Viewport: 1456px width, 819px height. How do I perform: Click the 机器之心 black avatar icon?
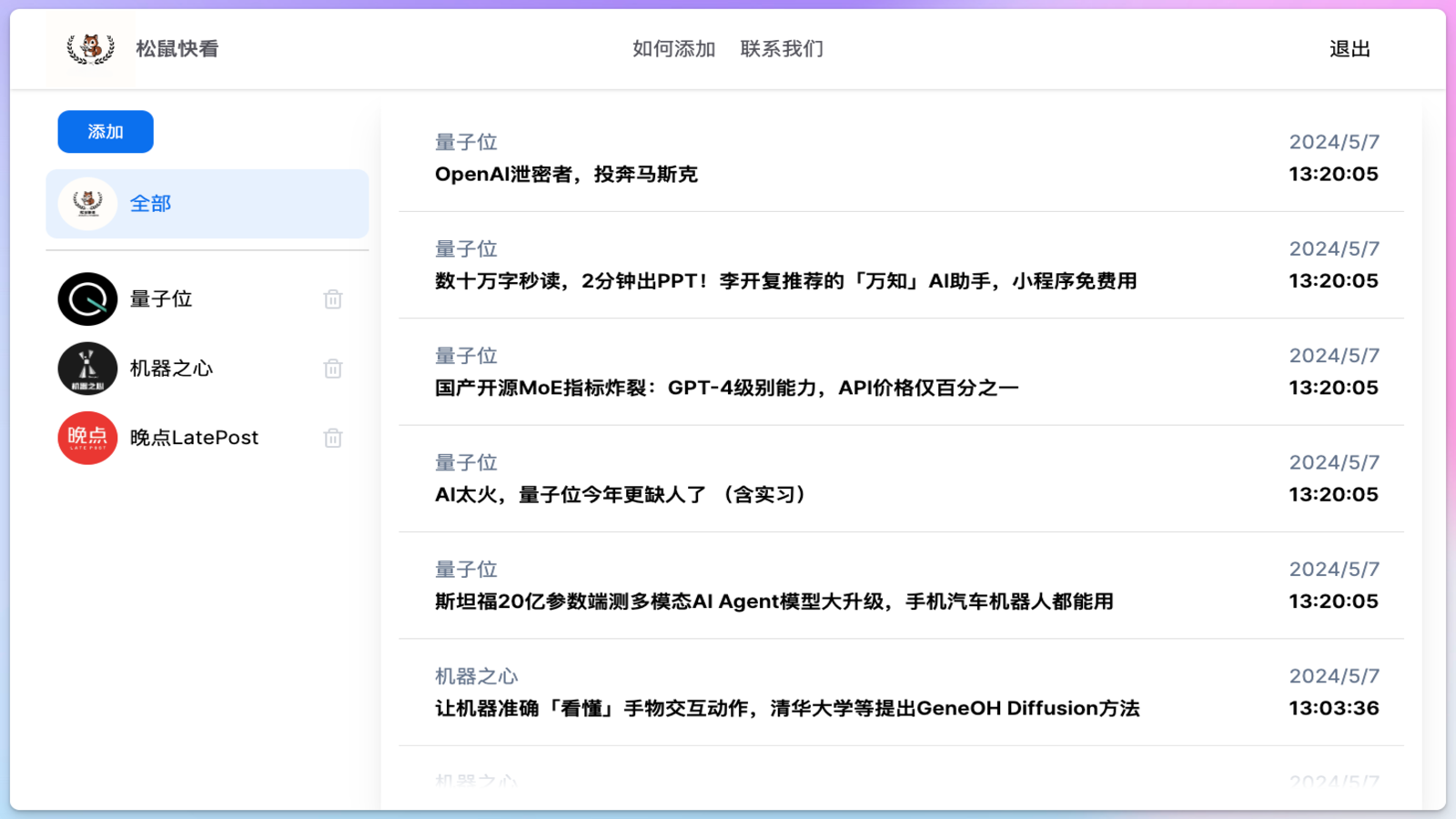coord(87,369)
